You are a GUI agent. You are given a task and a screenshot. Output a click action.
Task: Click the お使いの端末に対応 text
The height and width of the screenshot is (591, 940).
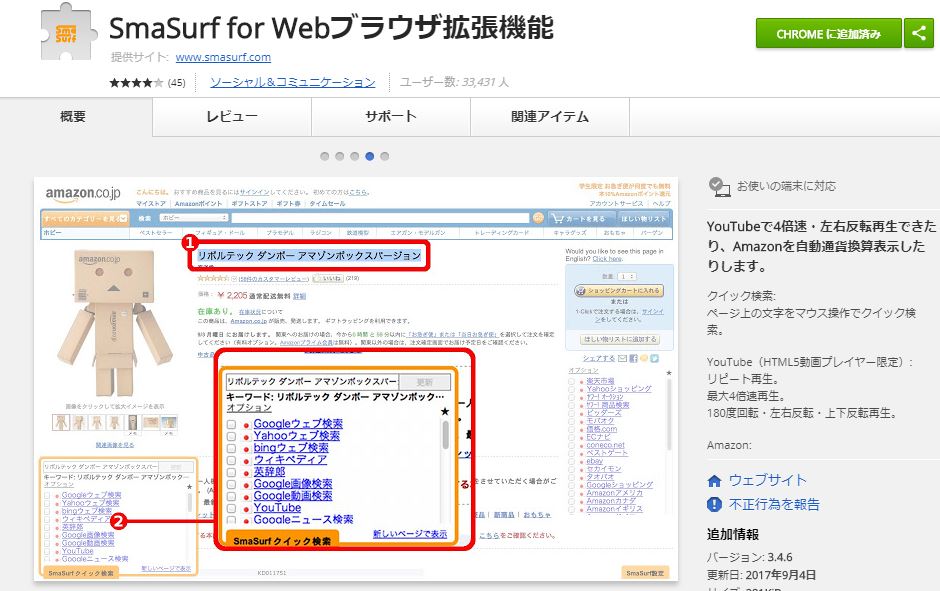click(786, 186)
